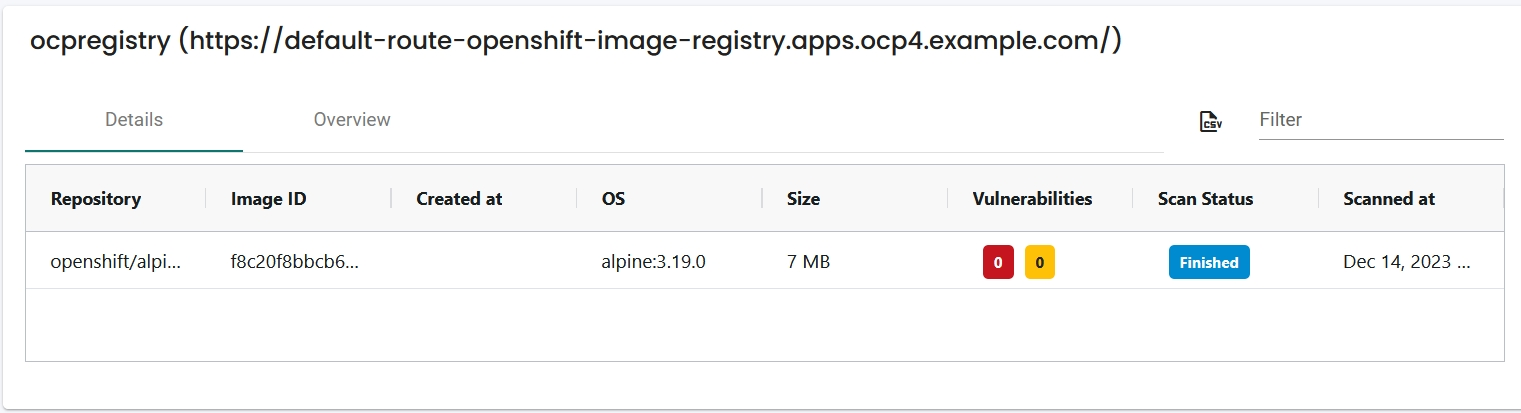Sort by Created at column header
The height and width of the screenshot is (413, 1521).
point(459,198)
